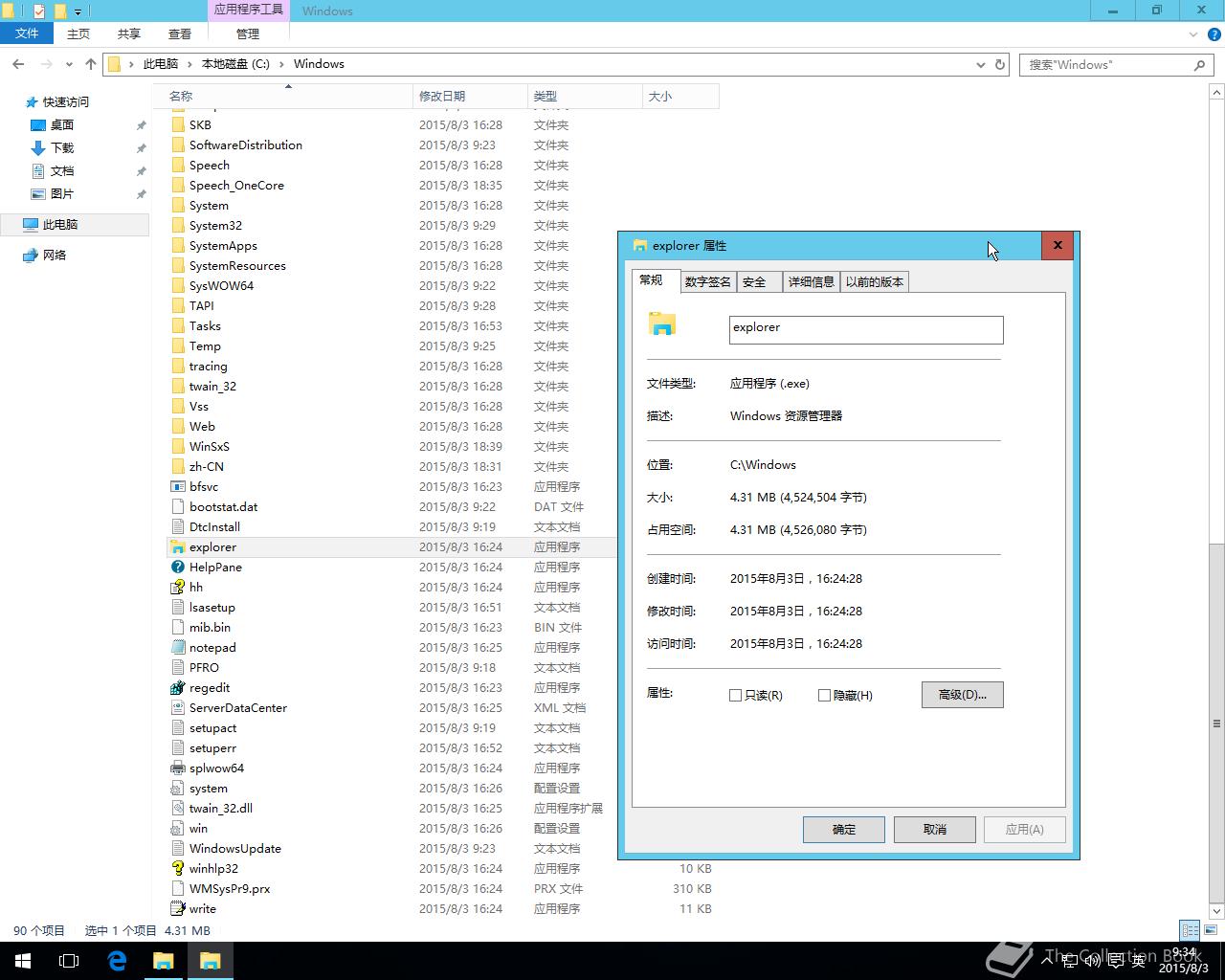Select Downloads in quick access

[61, 148]
